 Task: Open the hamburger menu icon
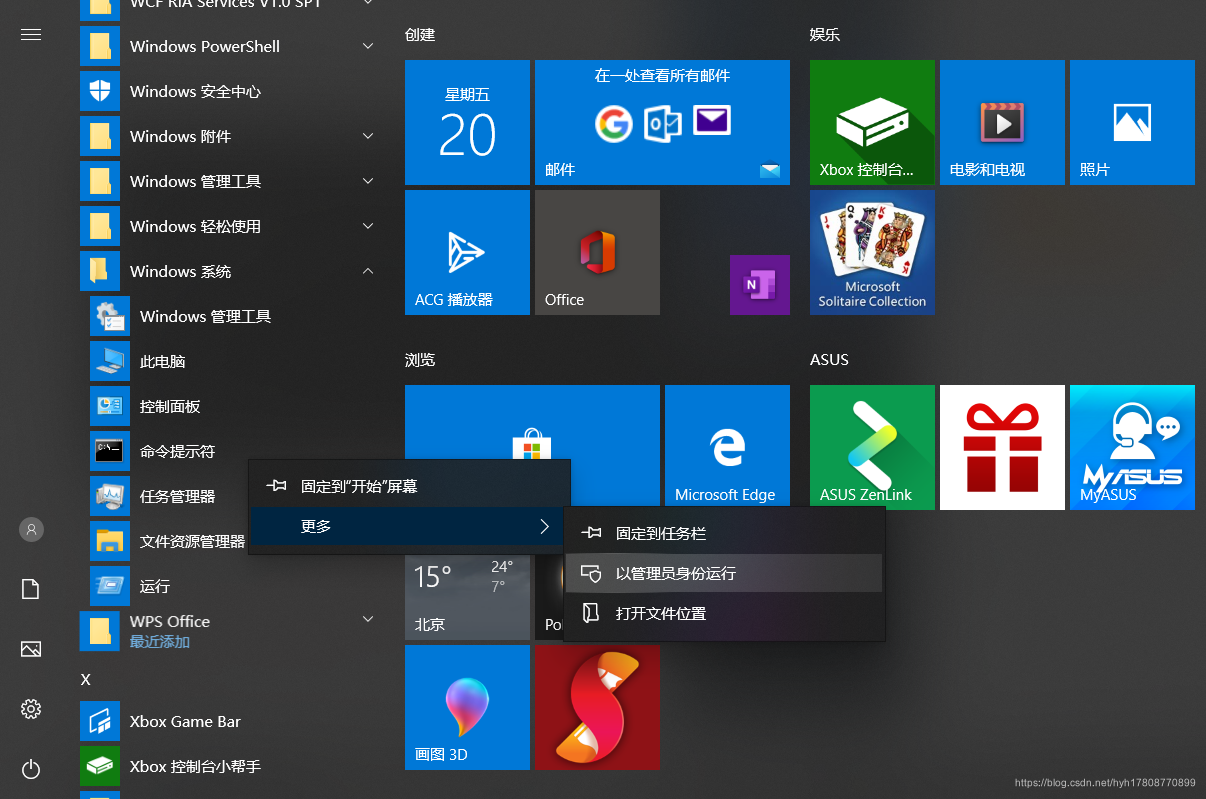[31, 34]
